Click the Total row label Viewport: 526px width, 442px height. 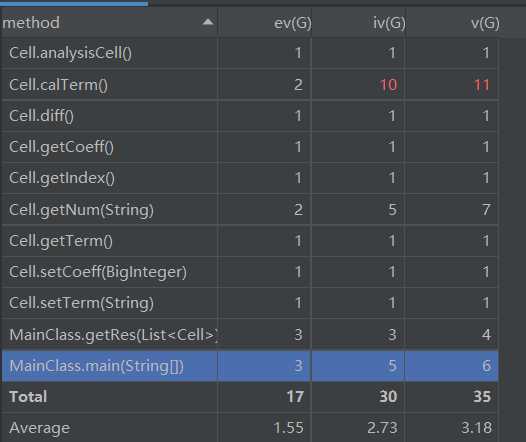click(28, 397)
